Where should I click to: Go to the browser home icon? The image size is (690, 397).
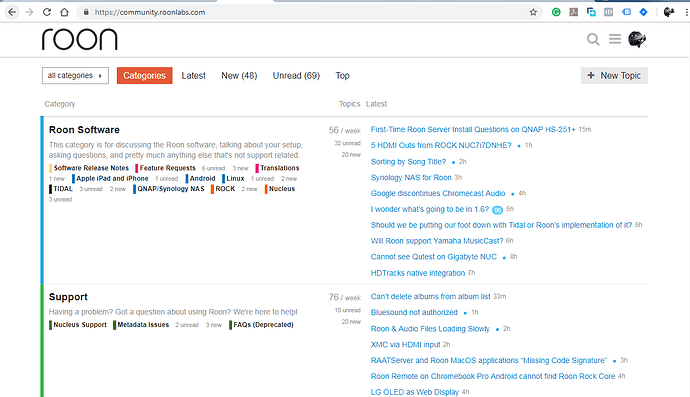pos(64,12)
